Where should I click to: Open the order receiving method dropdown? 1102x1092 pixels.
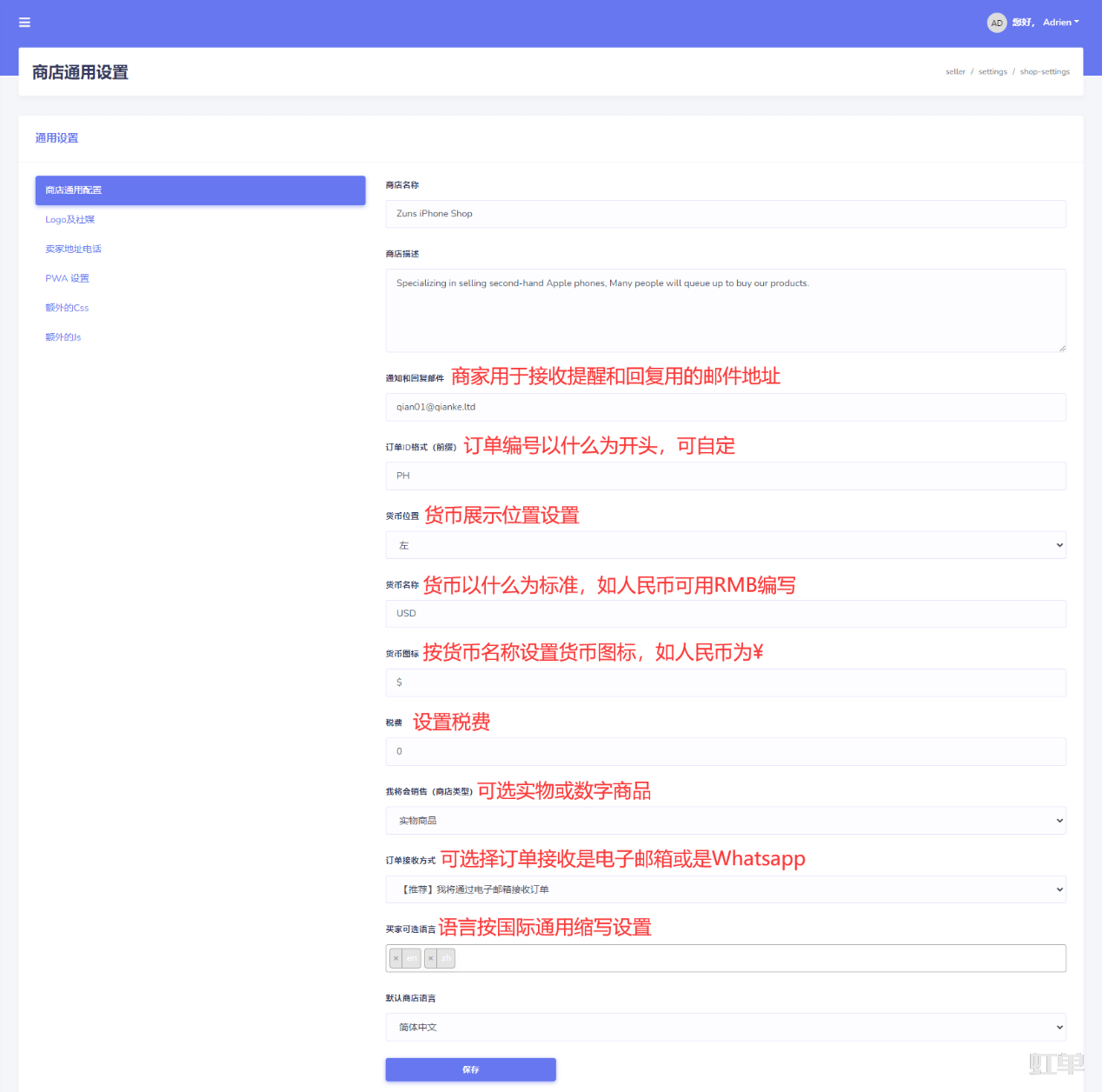726,889
